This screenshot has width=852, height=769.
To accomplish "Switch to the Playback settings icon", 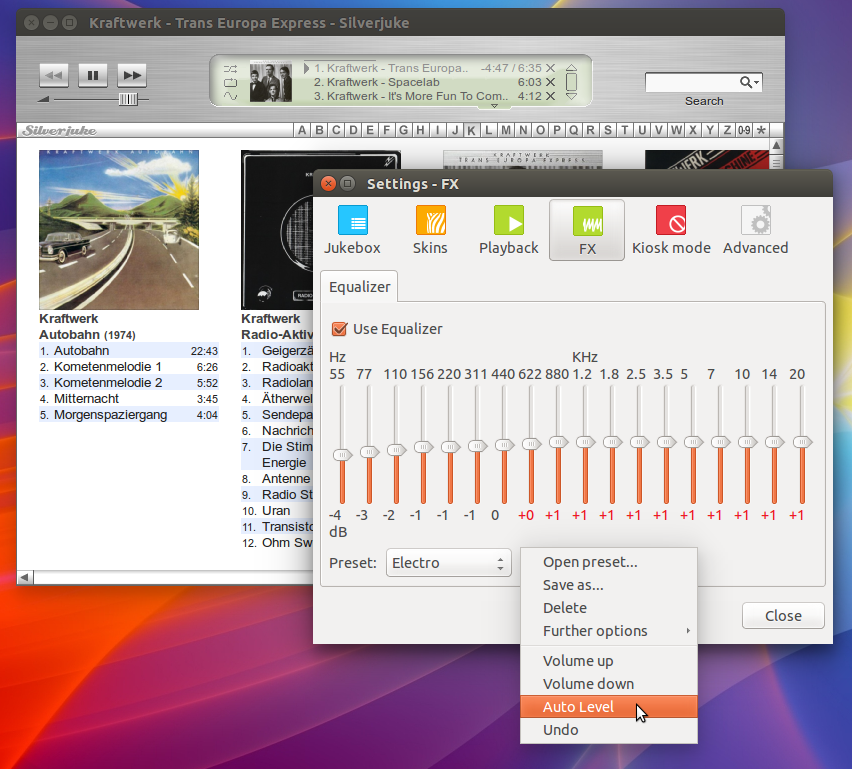I will [x=508, y=230].
